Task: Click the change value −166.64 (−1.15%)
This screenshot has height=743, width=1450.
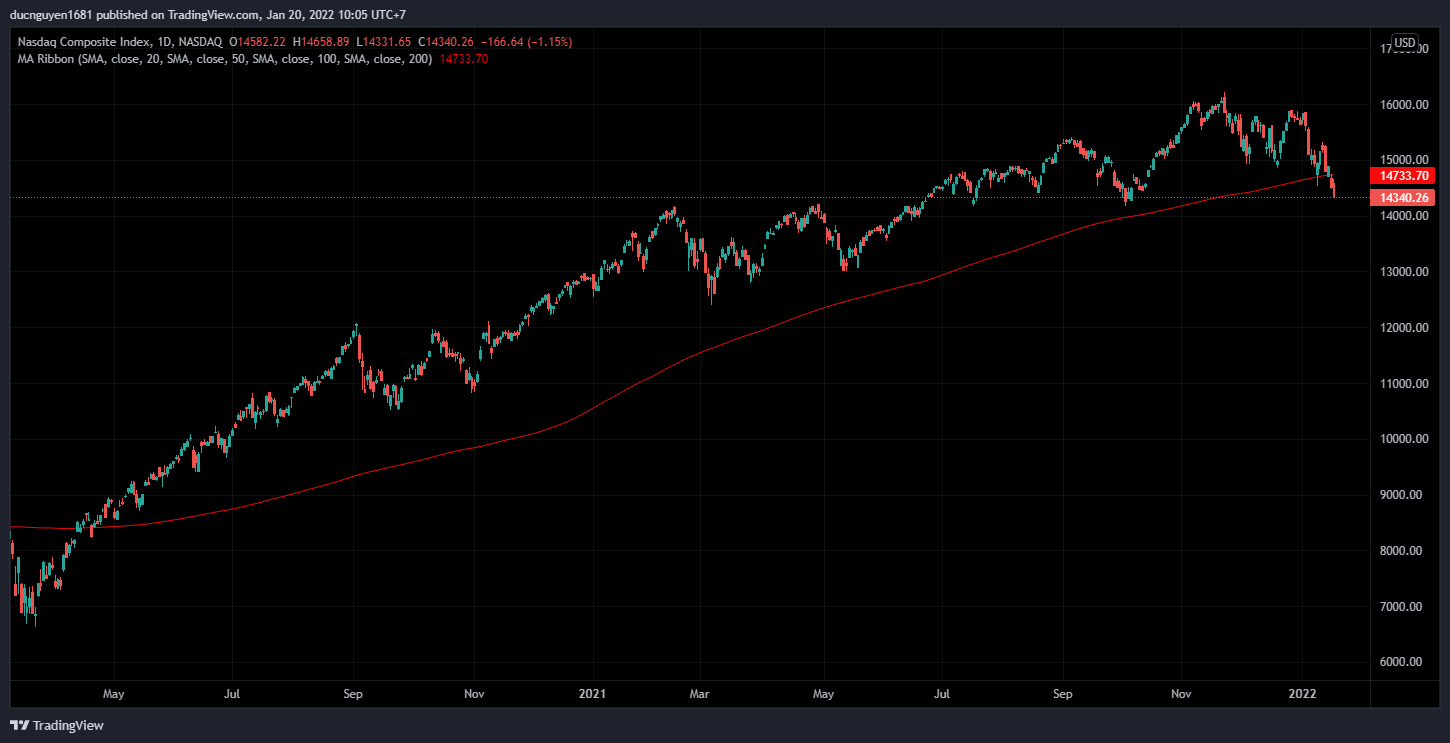Action: pos(527,42)
